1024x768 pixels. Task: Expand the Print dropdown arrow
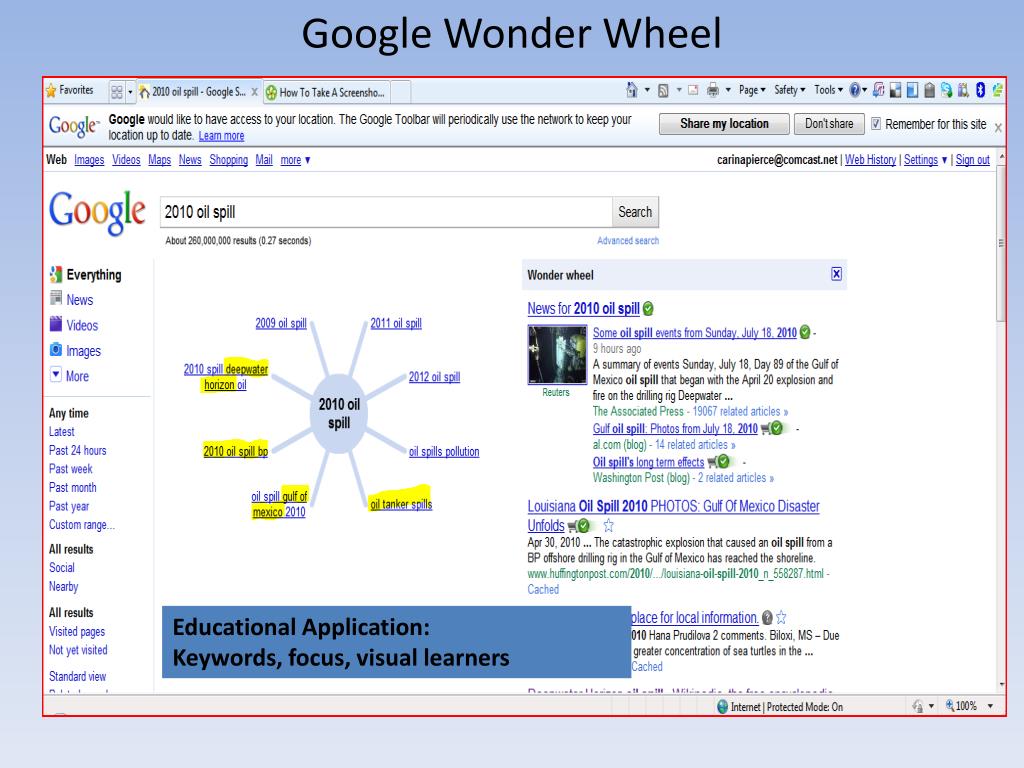click(728, 90)
